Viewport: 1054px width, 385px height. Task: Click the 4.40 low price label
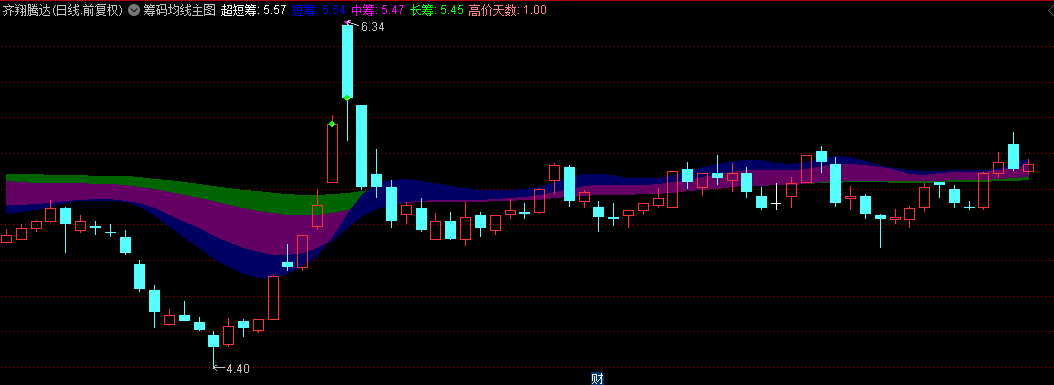point(238,368)
